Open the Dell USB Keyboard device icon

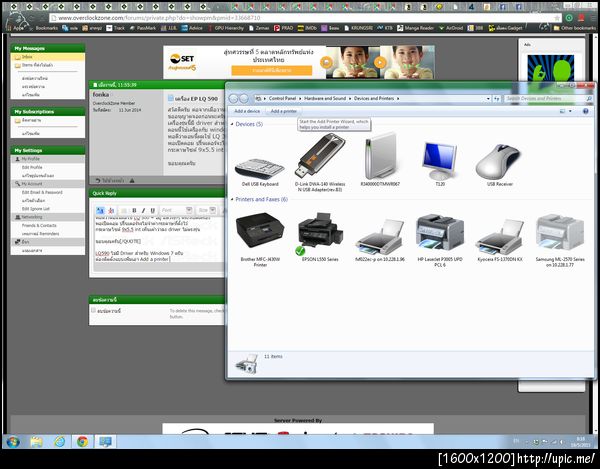tap(260, 168)
